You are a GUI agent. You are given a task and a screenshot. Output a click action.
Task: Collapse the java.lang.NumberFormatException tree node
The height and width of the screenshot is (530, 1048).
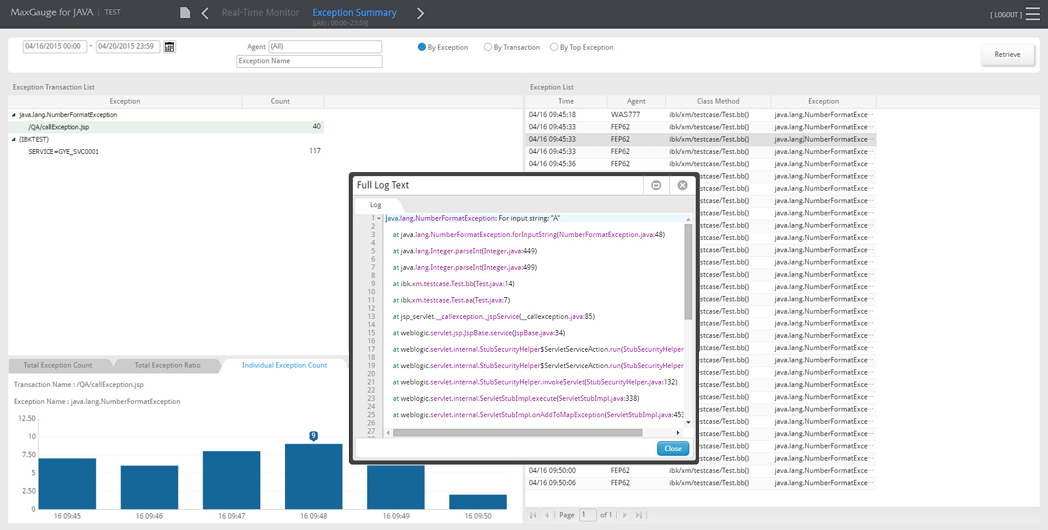tap(14, 115)
